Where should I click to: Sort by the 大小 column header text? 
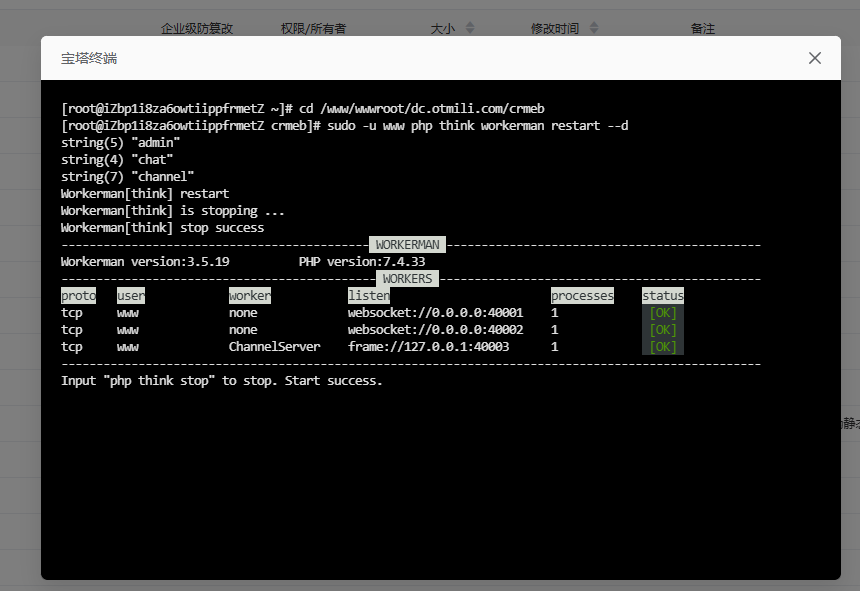pos(442,29)
